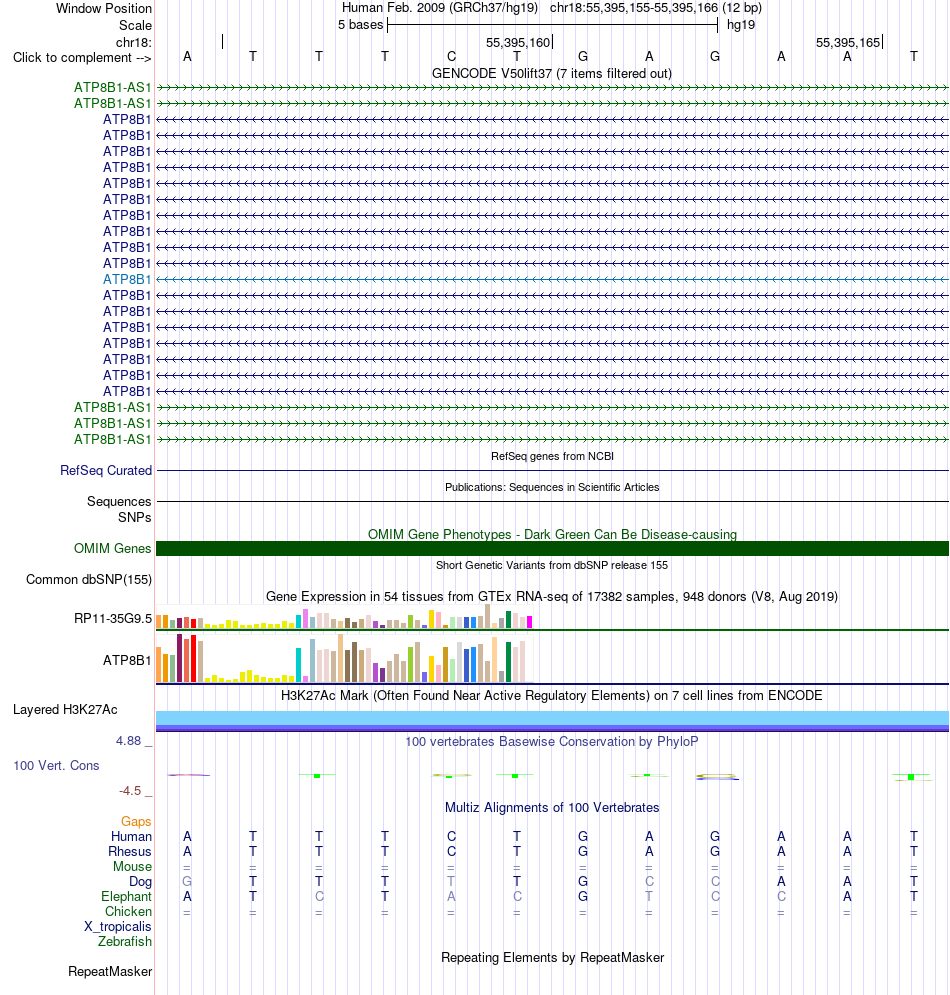
Task: Click the 'Window Position' label
Action: 104,8
